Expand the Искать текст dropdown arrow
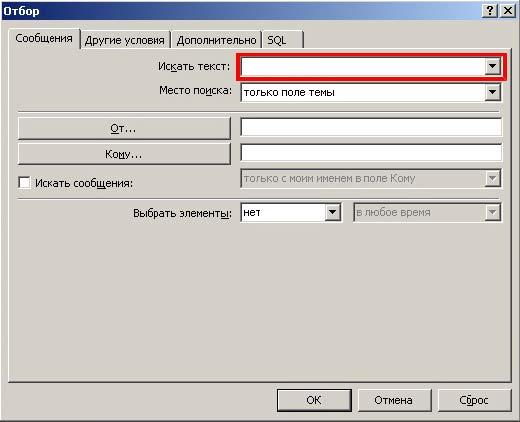The height and width of the screenshot is (422, 520). pyautogui.click(x=492, y=66)
